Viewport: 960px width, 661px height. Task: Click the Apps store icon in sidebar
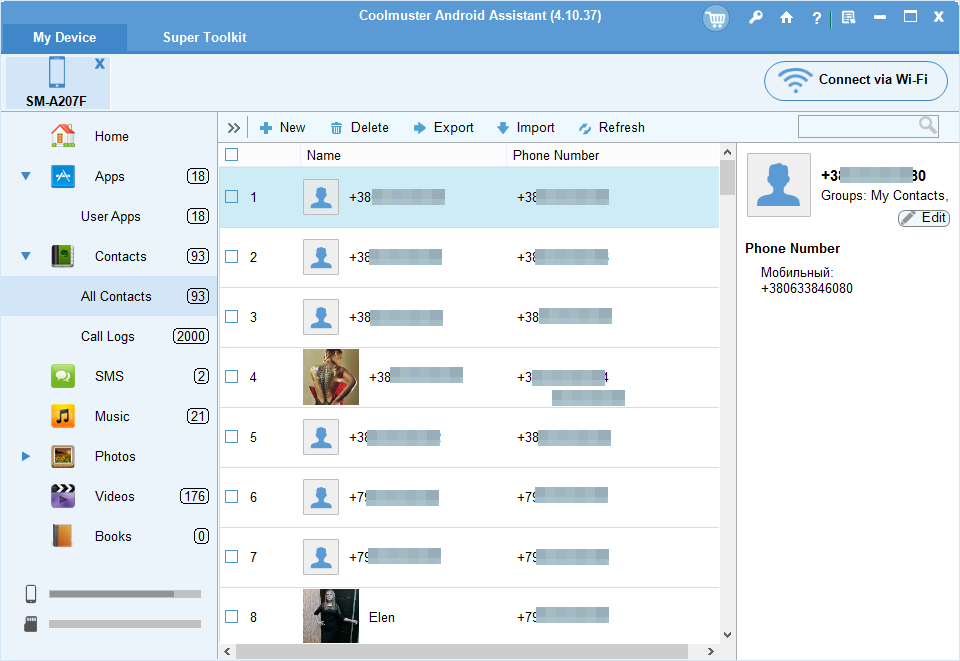click(x=62, y=176)
